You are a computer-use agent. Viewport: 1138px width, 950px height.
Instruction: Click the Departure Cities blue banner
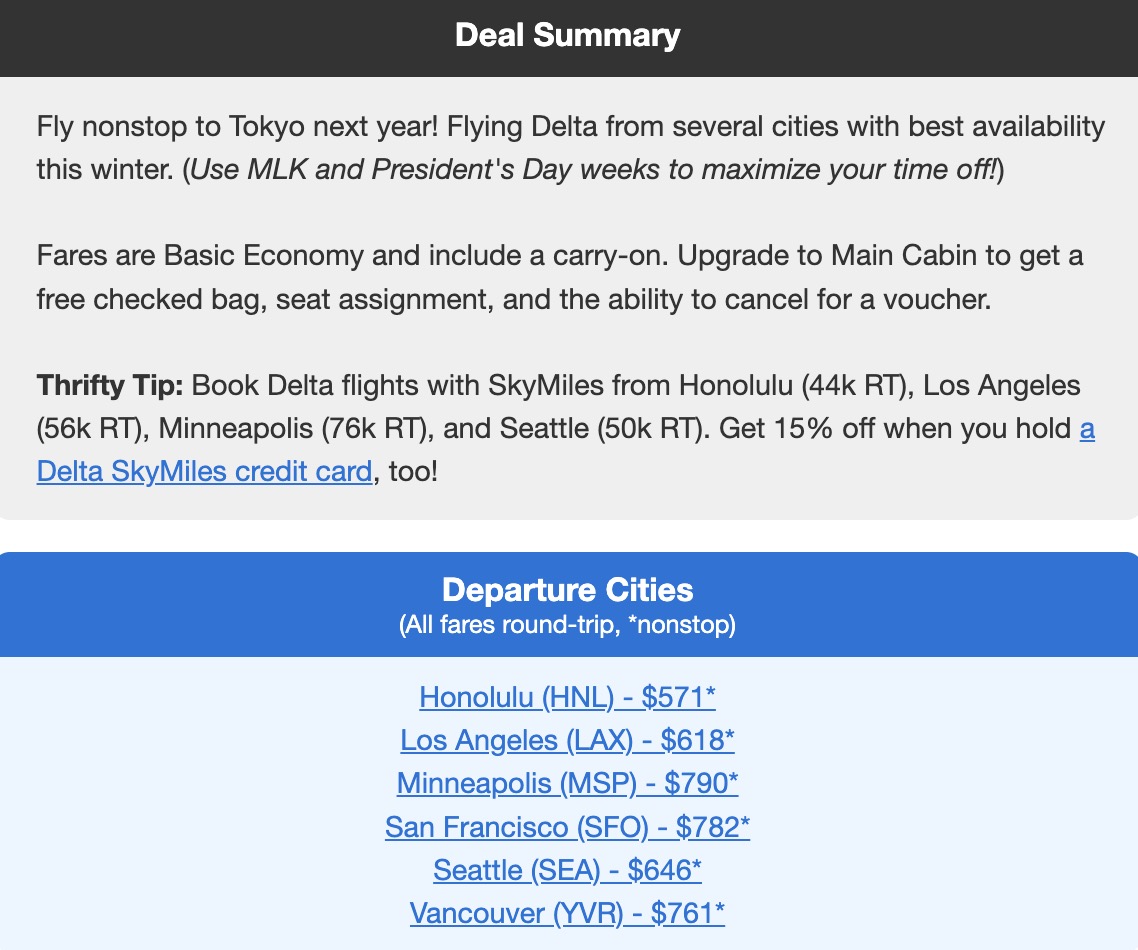(x=567, y=590)
